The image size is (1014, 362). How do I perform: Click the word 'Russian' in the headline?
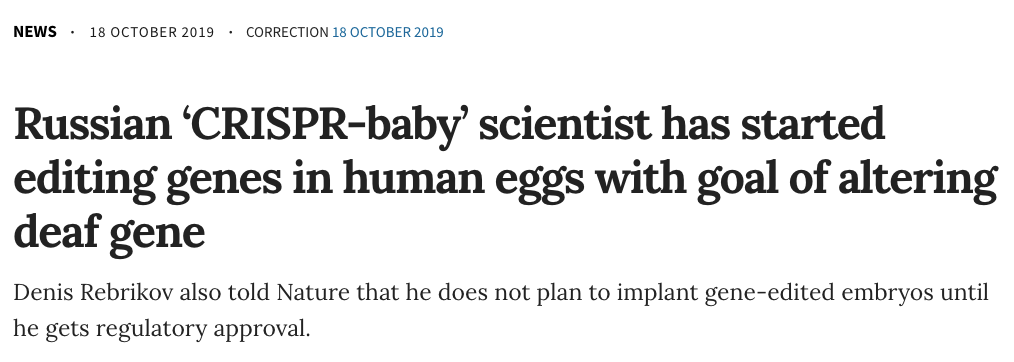point(92,124)
